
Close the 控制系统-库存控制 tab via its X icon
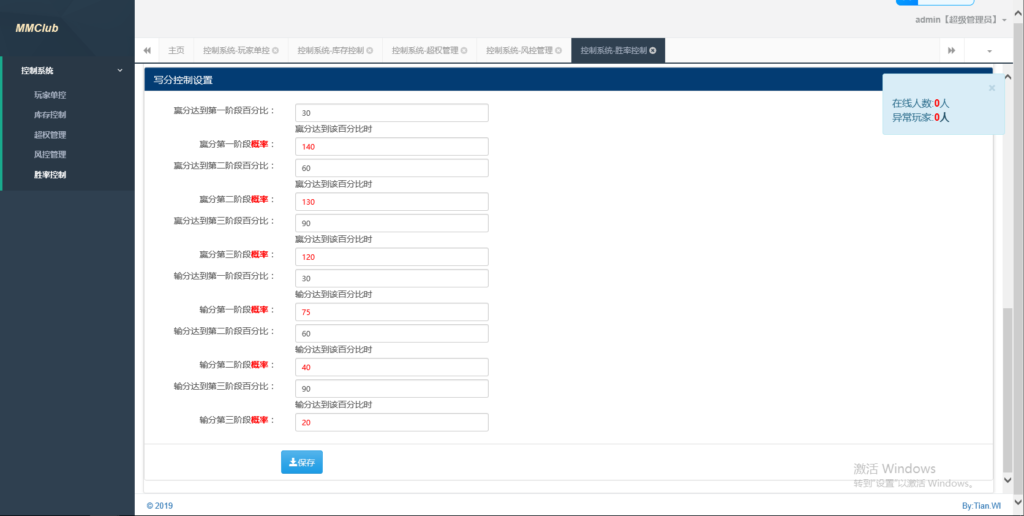[x=371, y=50]
